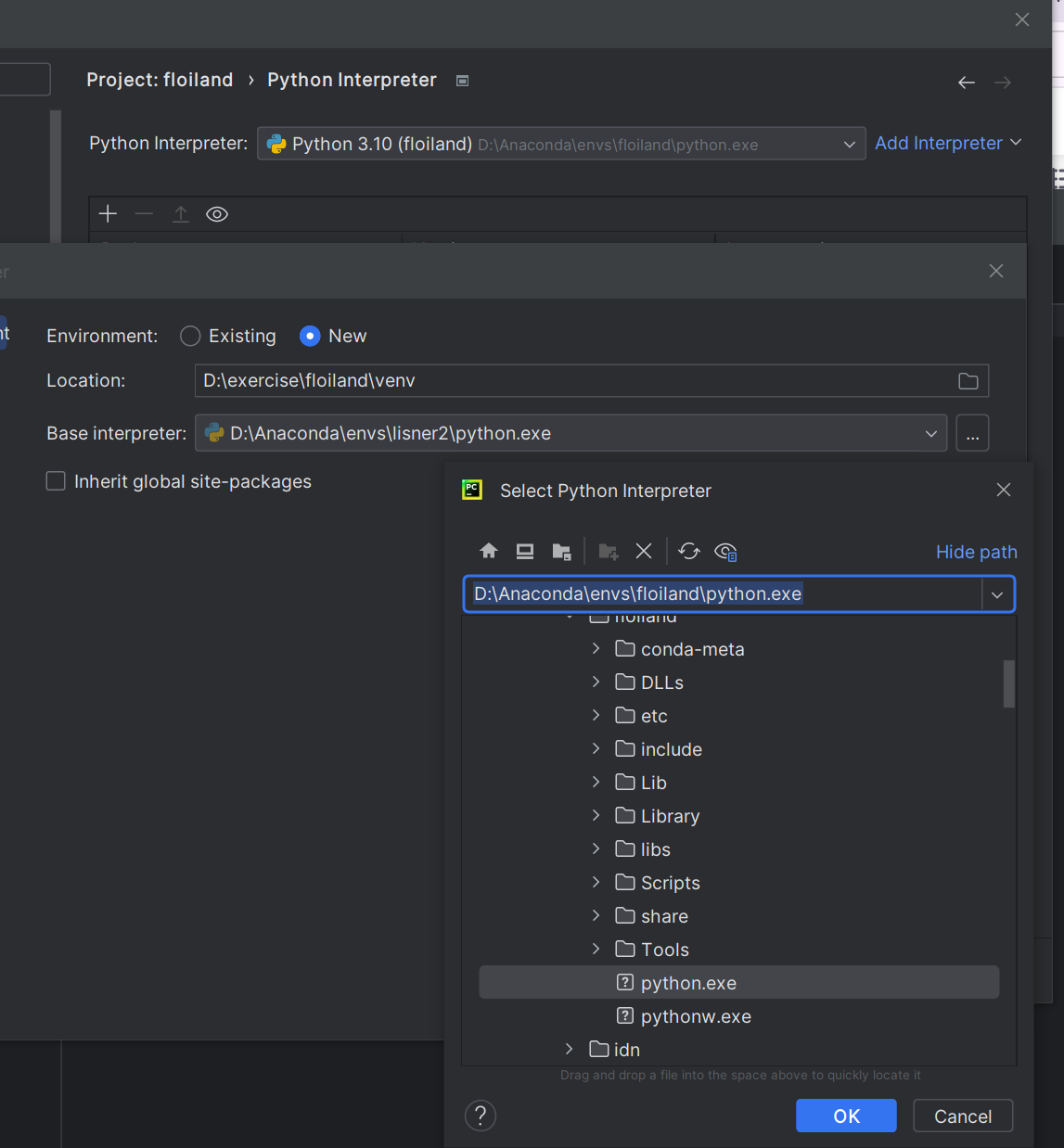Install package with plus icon
This screenshot has width=1064, height=1148.
click(x=108, y=214)
